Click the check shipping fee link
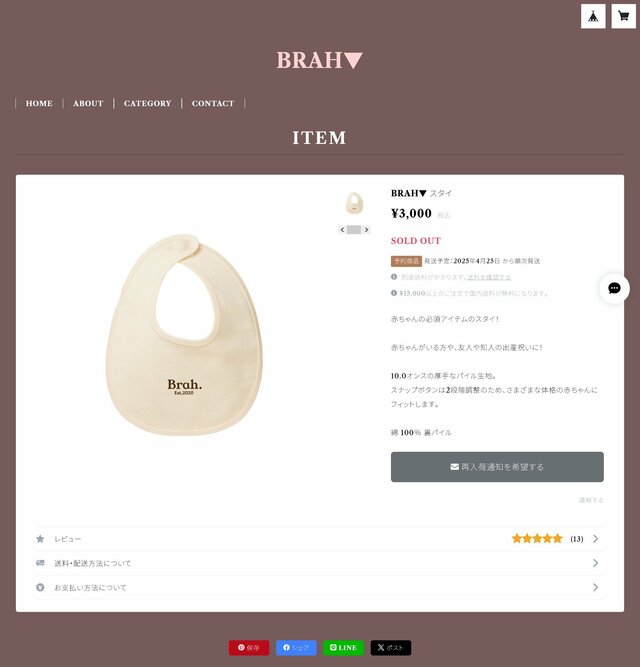640x667 pixels. 489,277
